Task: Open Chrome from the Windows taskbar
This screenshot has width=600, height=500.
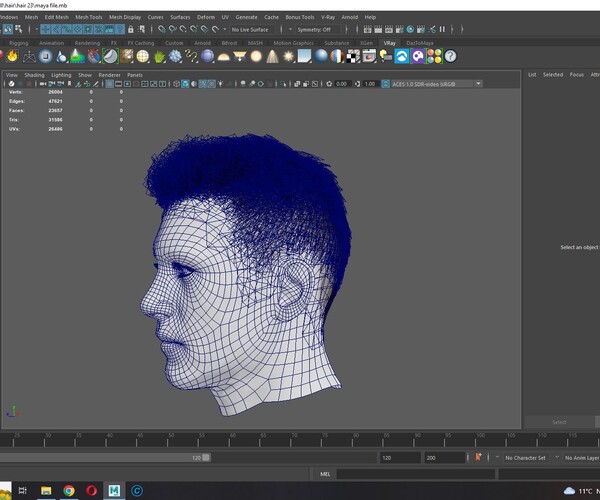Action: pos(69,490)
